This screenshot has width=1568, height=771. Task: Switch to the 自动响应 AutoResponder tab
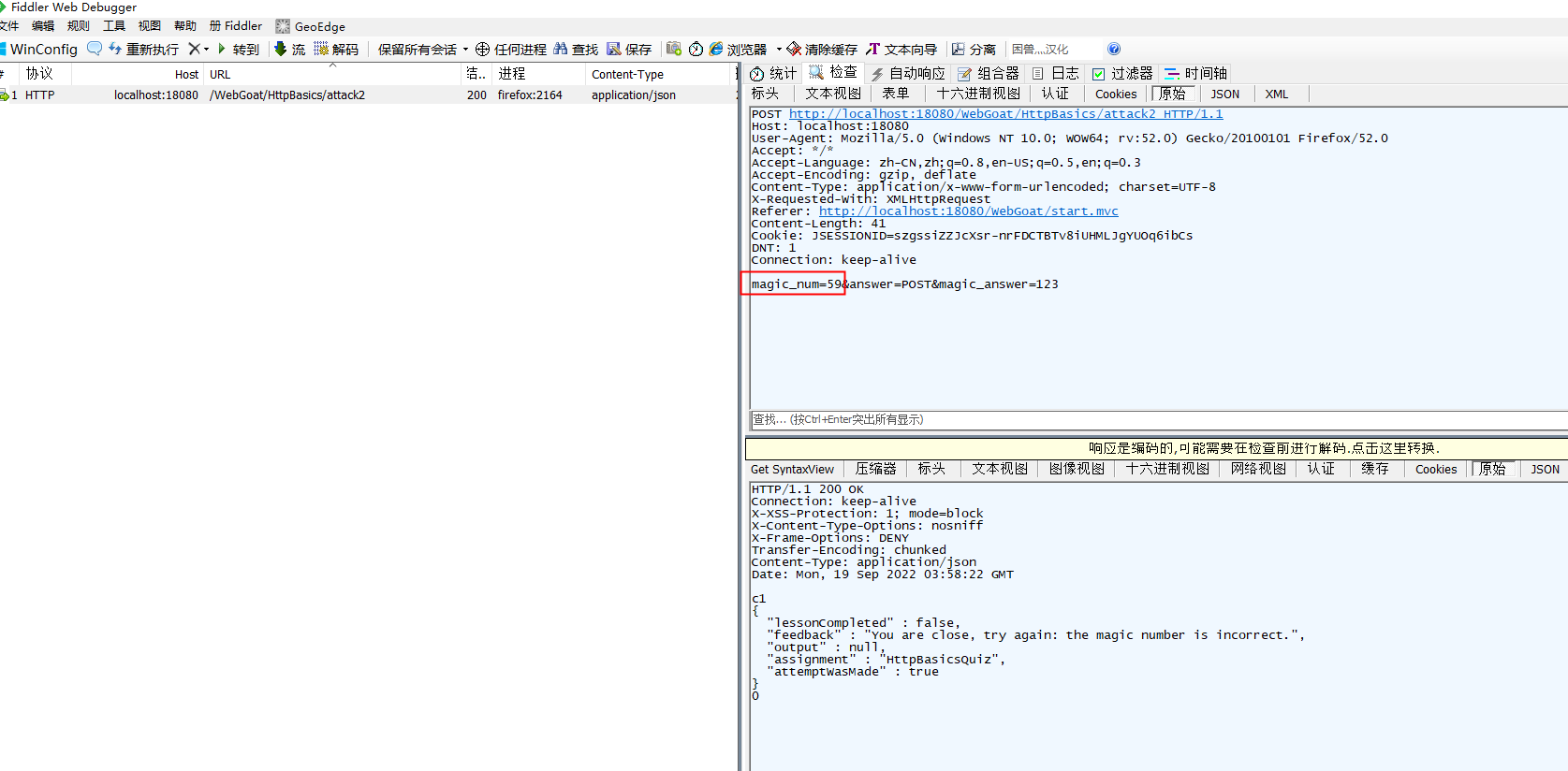pos(908,73)
